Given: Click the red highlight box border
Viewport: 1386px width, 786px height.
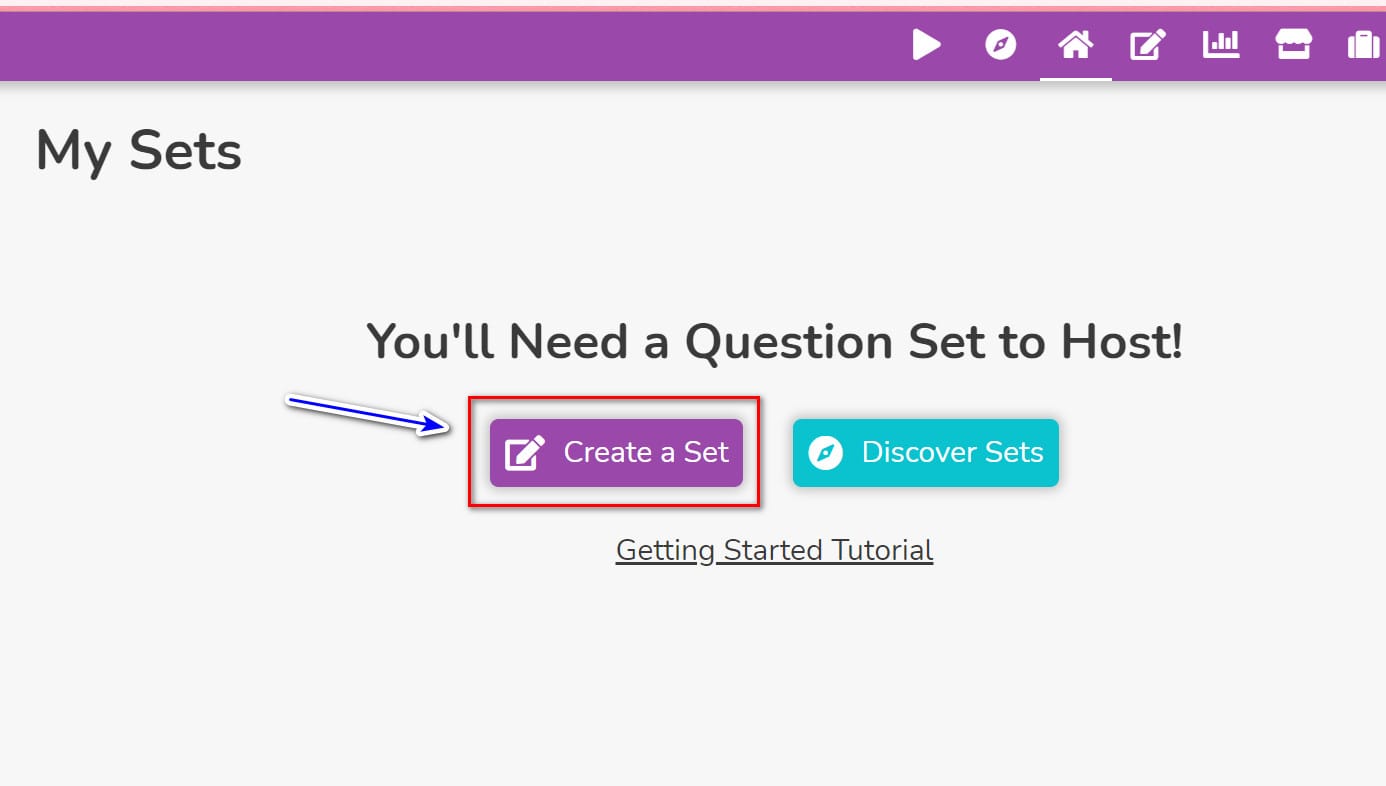Looking at the screenshot, I should pyautogui.click(x=615, y=398).
